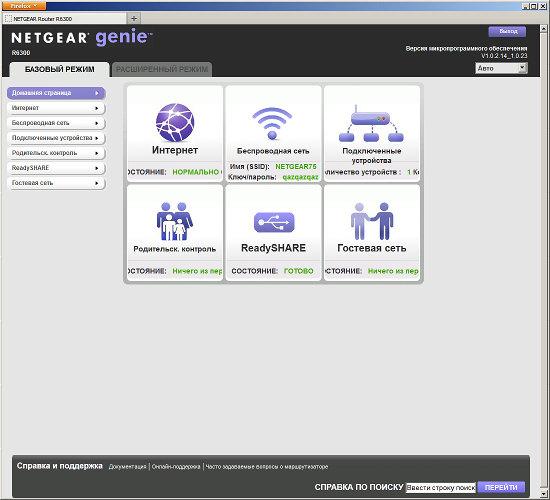This screenshot has height=500, width=550.
Task: Click the Справка и поддержка heading
Action: [x=60, y=466]
